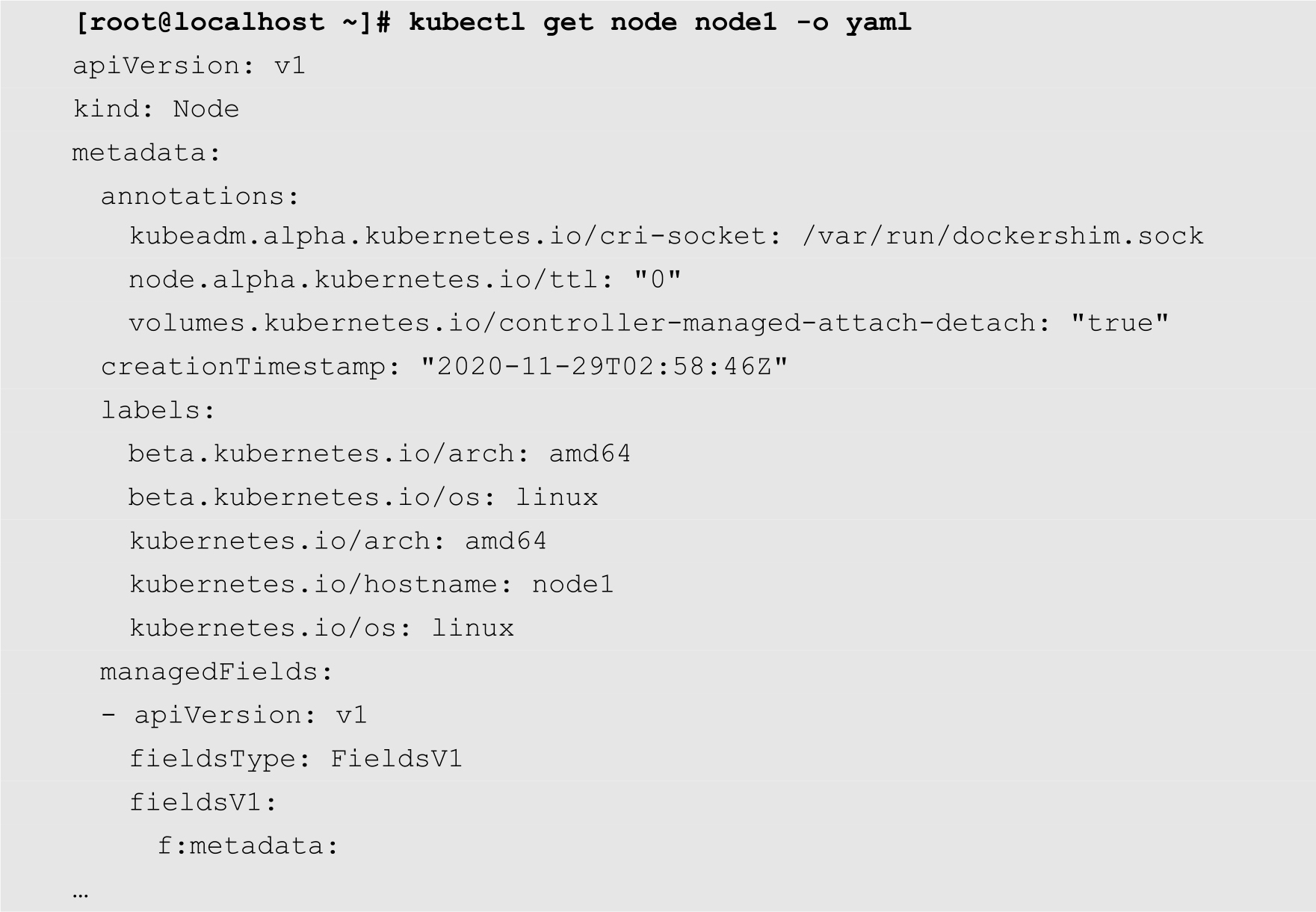Click the kind: Node line
The height and width of the screenshot is (912, 1316).
[x=156, y=109]
